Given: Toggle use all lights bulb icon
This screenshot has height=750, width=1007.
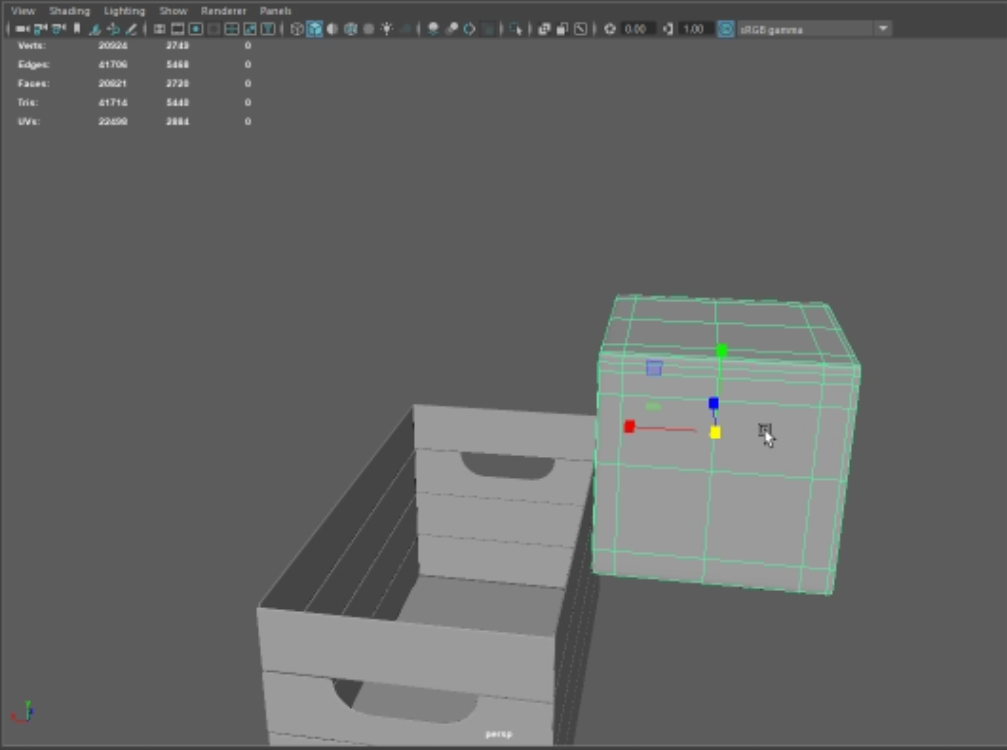Looking at the screenshot, I should [386, 29].
